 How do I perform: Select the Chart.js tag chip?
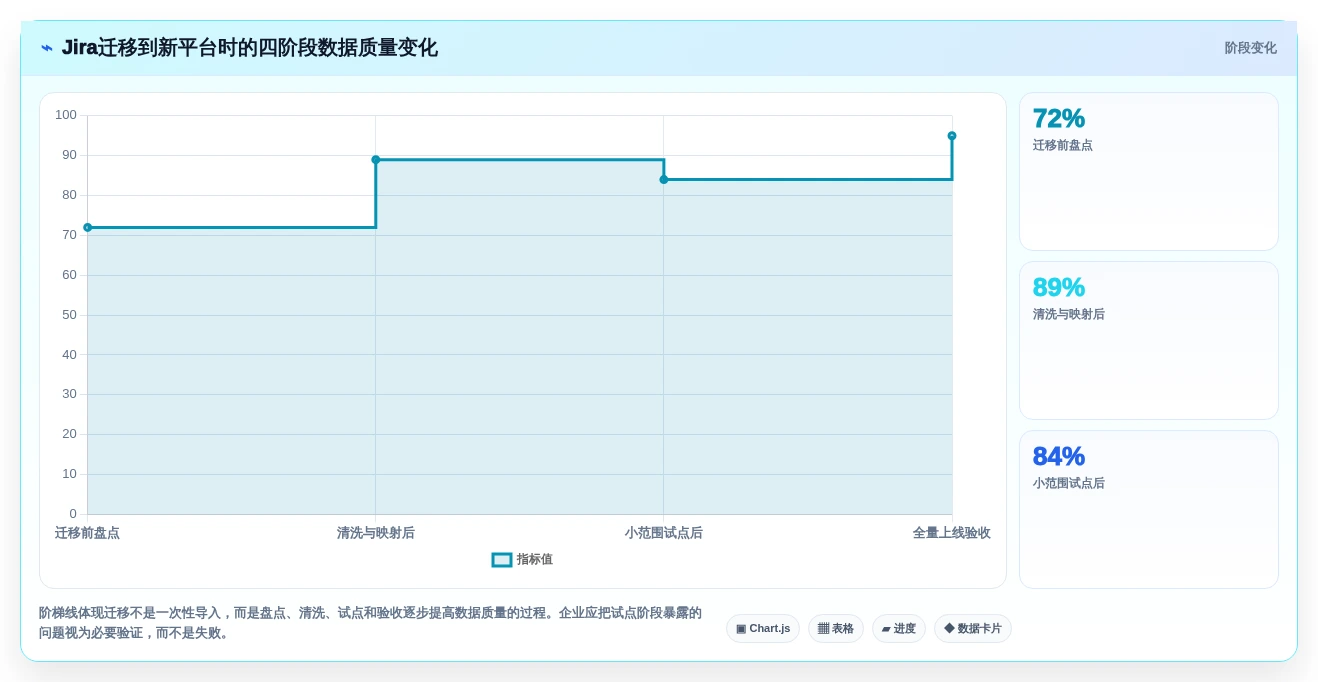click(x=763, y=628)
